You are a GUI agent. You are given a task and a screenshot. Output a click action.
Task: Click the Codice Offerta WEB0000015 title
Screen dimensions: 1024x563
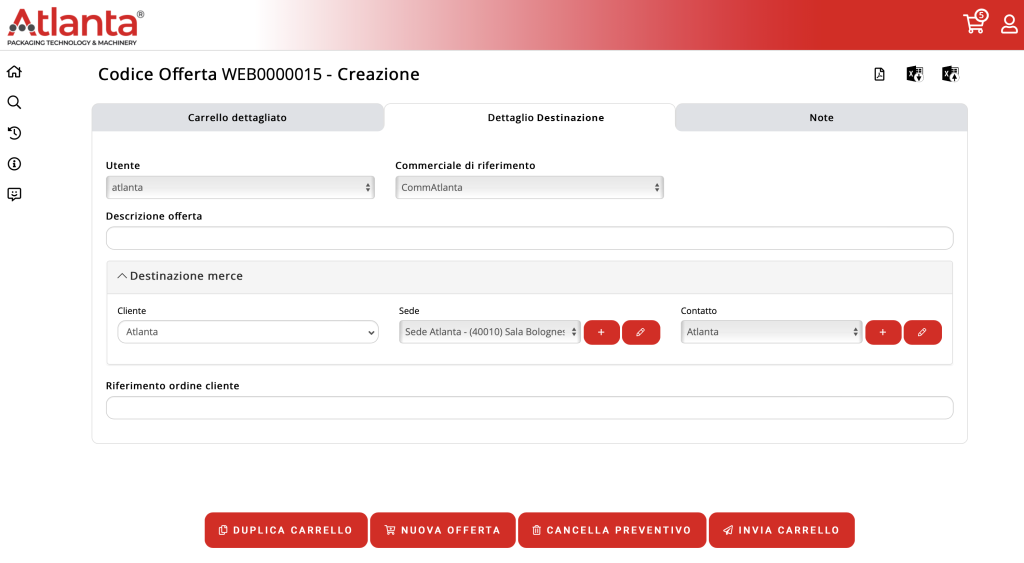point(259,74)
